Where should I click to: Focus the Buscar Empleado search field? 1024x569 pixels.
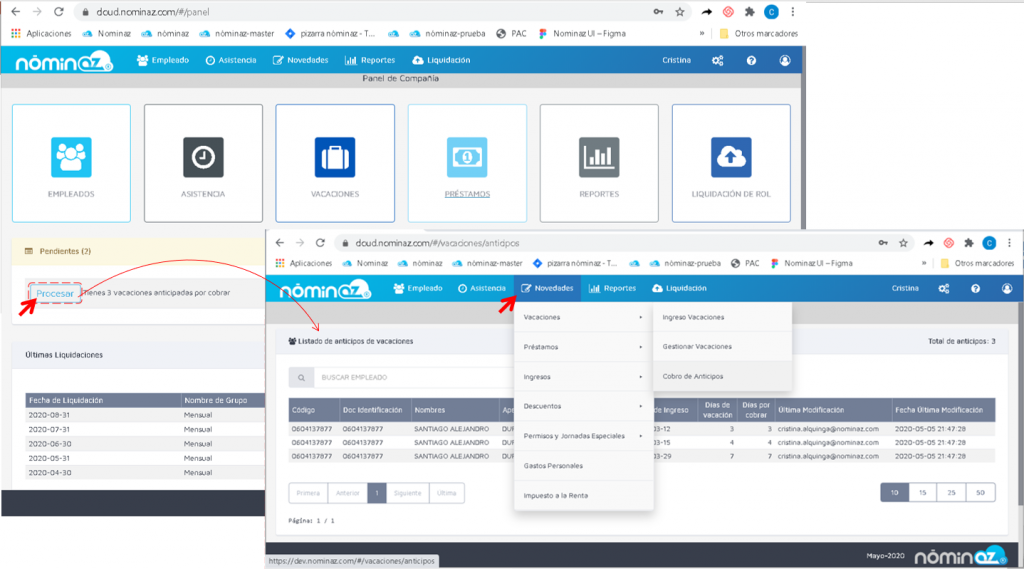point(414,377)
